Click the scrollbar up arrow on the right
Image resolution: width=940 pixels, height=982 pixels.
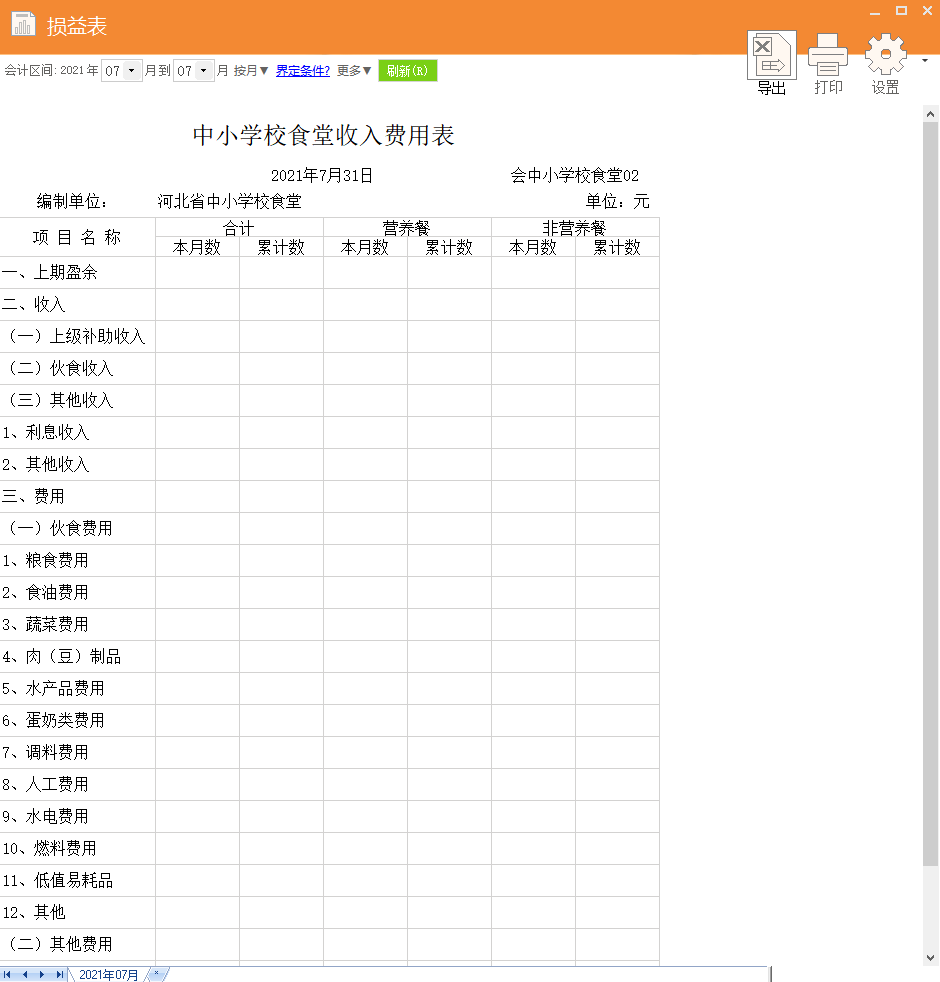930,112
